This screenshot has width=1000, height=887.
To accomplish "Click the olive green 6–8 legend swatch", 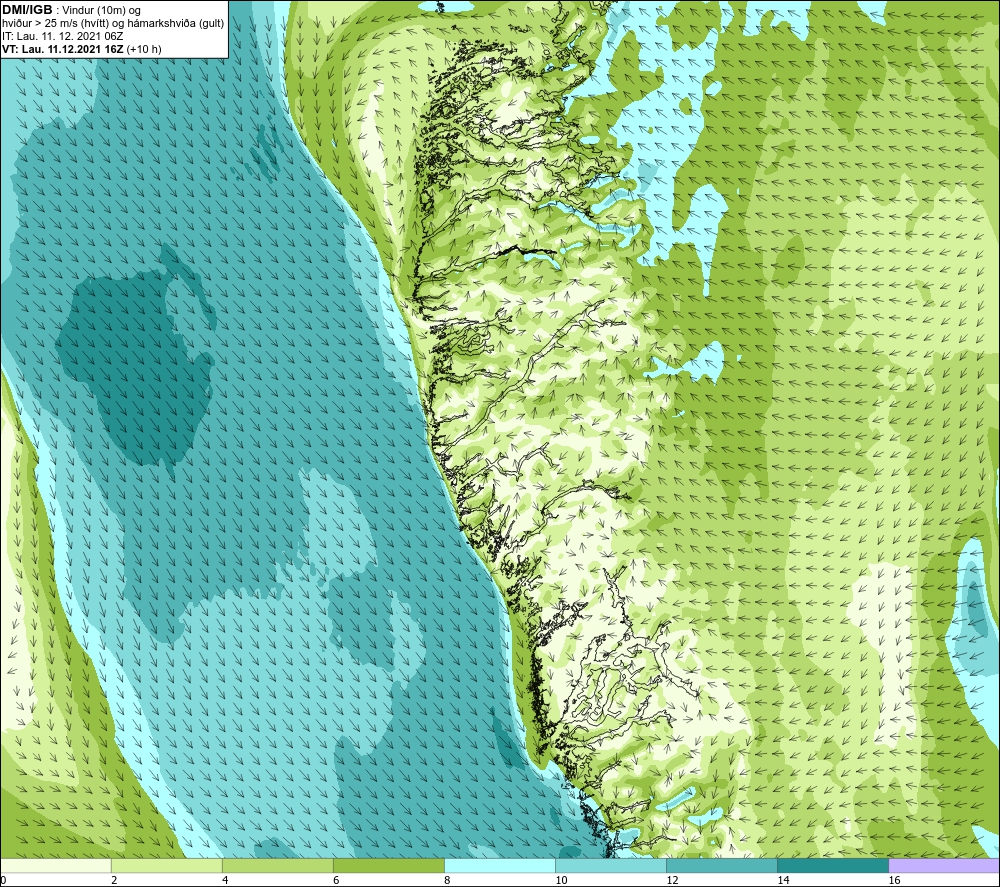I will point(389,866).
